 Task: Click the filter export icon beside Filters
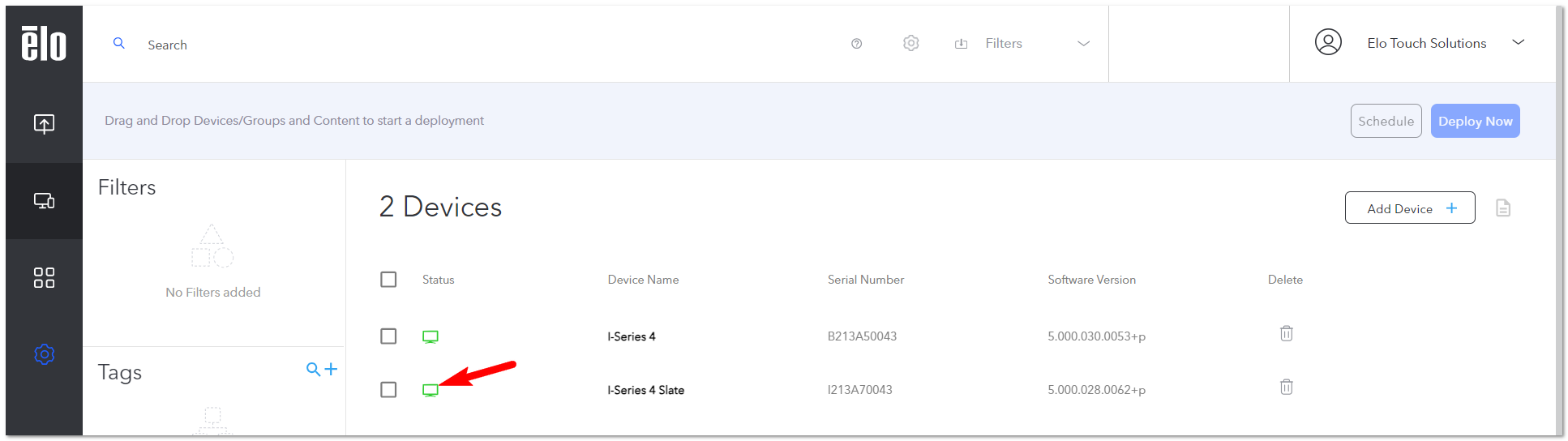point(962,44)
